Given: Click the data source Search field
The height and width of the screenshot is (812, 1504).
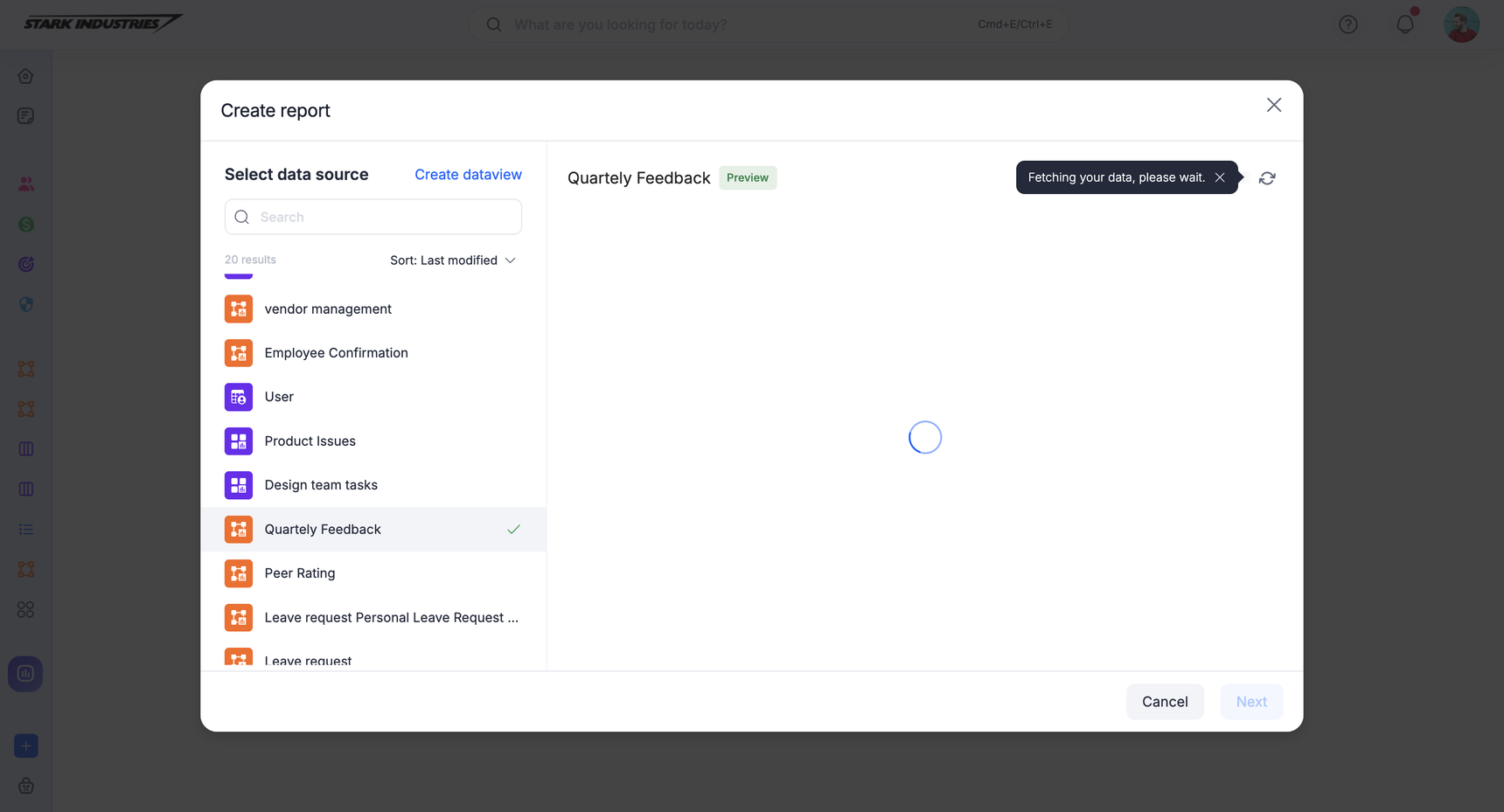Looking at the screenshot, I should tap(373, 217).
